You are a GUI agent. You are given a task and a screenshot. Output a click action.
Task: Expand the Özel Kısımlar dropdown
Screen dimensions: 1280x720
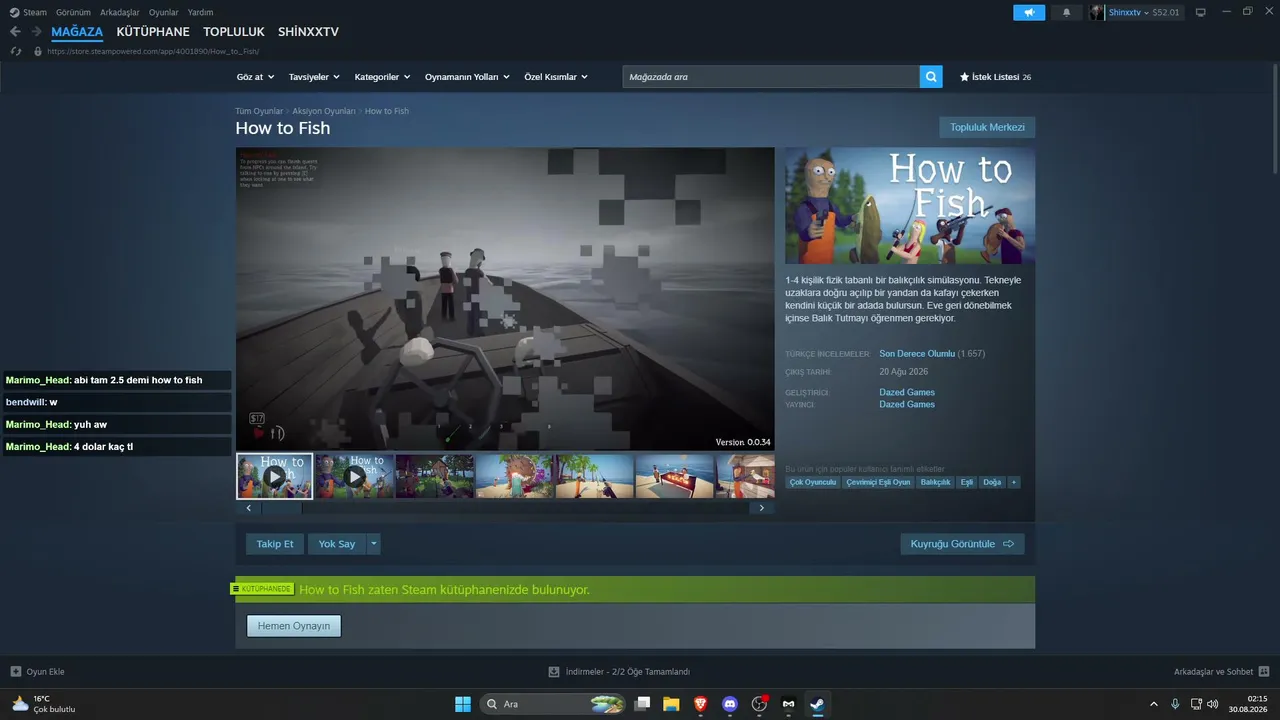point(556,77)
